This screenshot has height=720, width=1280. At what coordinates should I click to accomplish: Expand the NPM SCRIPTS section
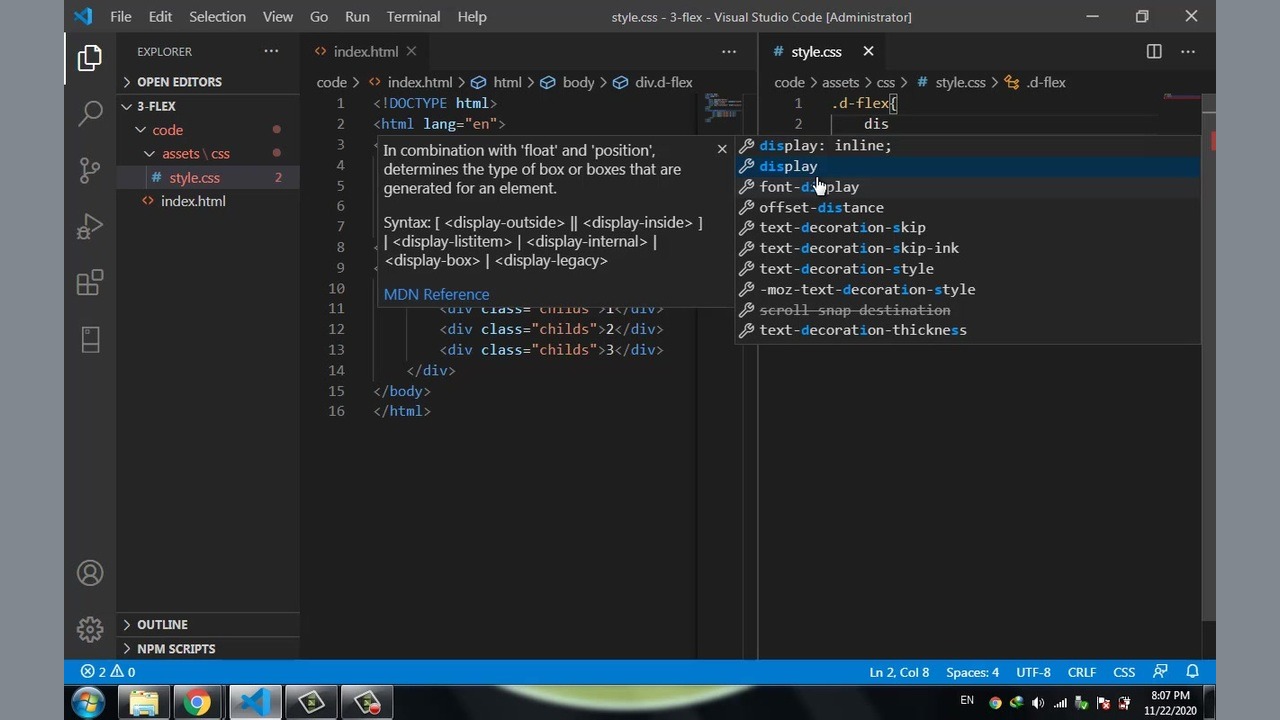[x=176, y=649]
